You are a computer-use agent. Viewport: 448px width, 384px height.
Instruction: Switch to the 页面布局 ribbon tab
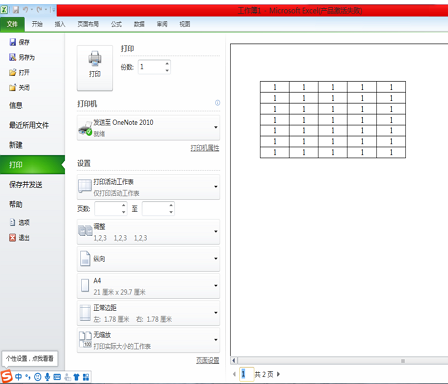88,24
